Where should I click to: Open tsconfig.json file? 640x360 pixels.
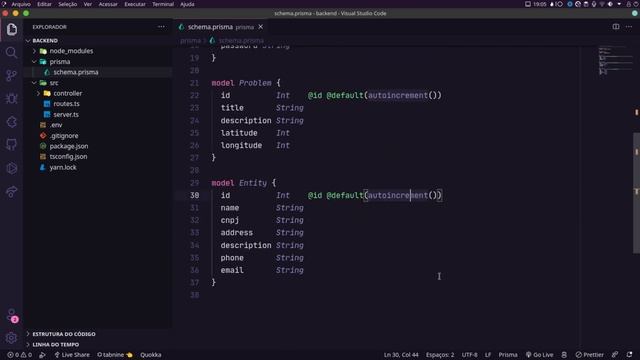tap(98, 157)
